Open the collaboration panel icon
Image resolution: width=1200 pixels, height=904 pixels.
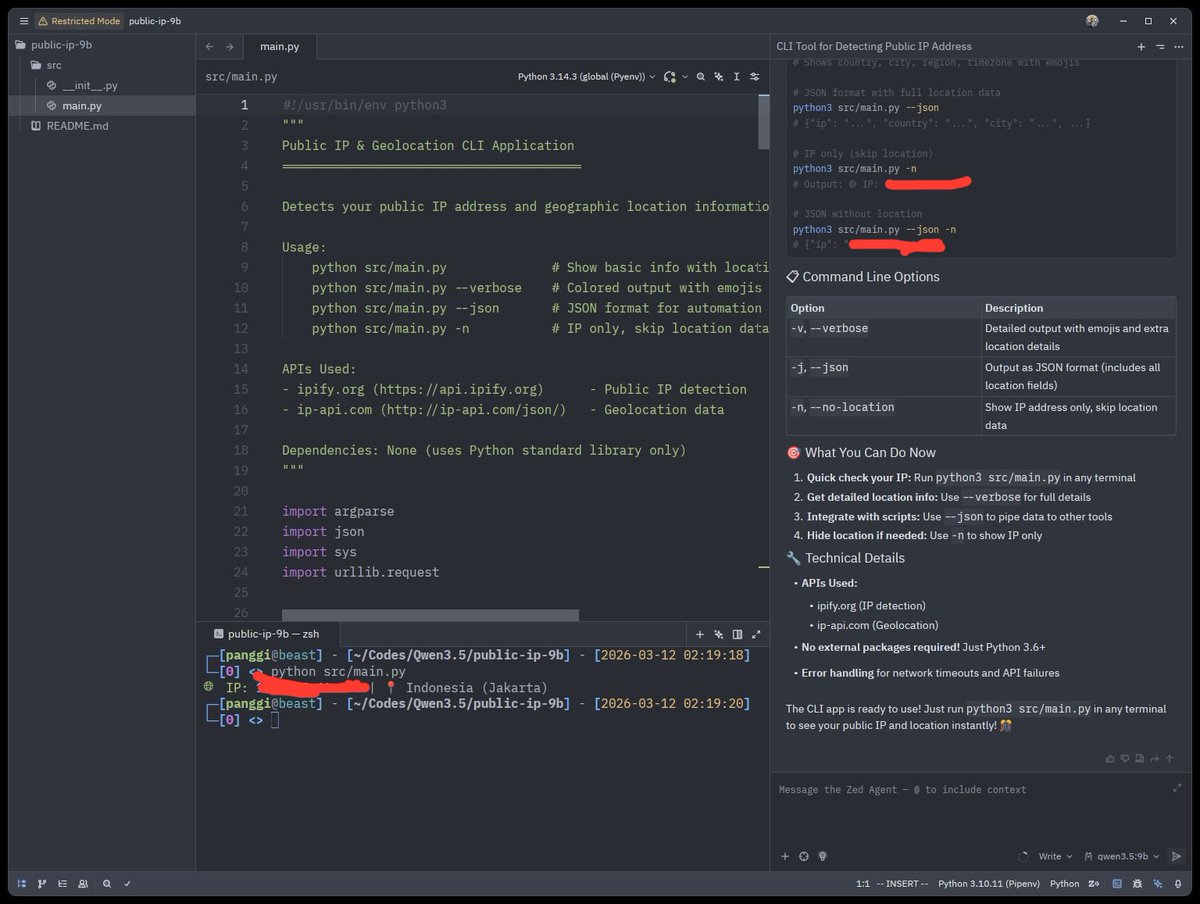pyautogui.click(x=83, y=884)
